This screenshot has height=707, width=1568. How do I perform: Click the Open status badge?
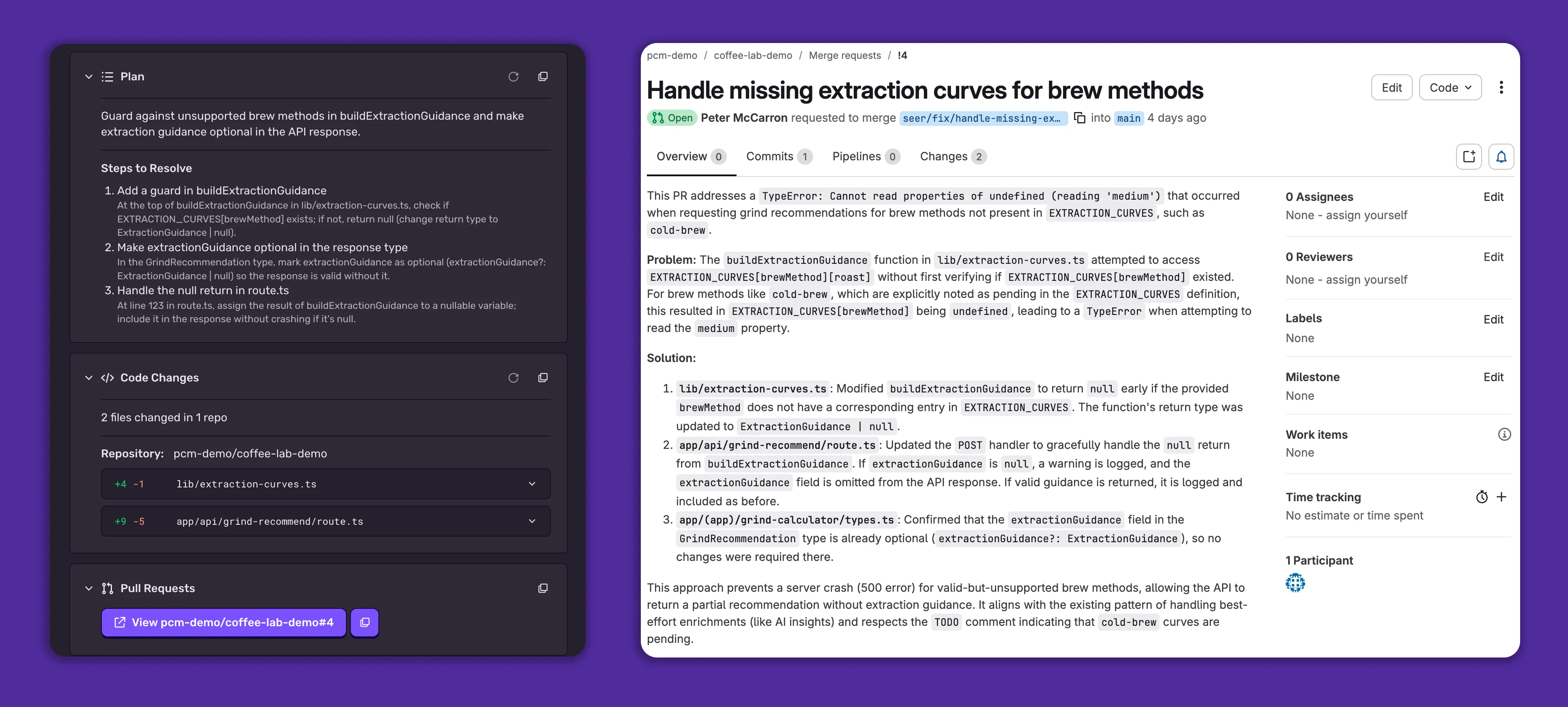click(672, 118)
